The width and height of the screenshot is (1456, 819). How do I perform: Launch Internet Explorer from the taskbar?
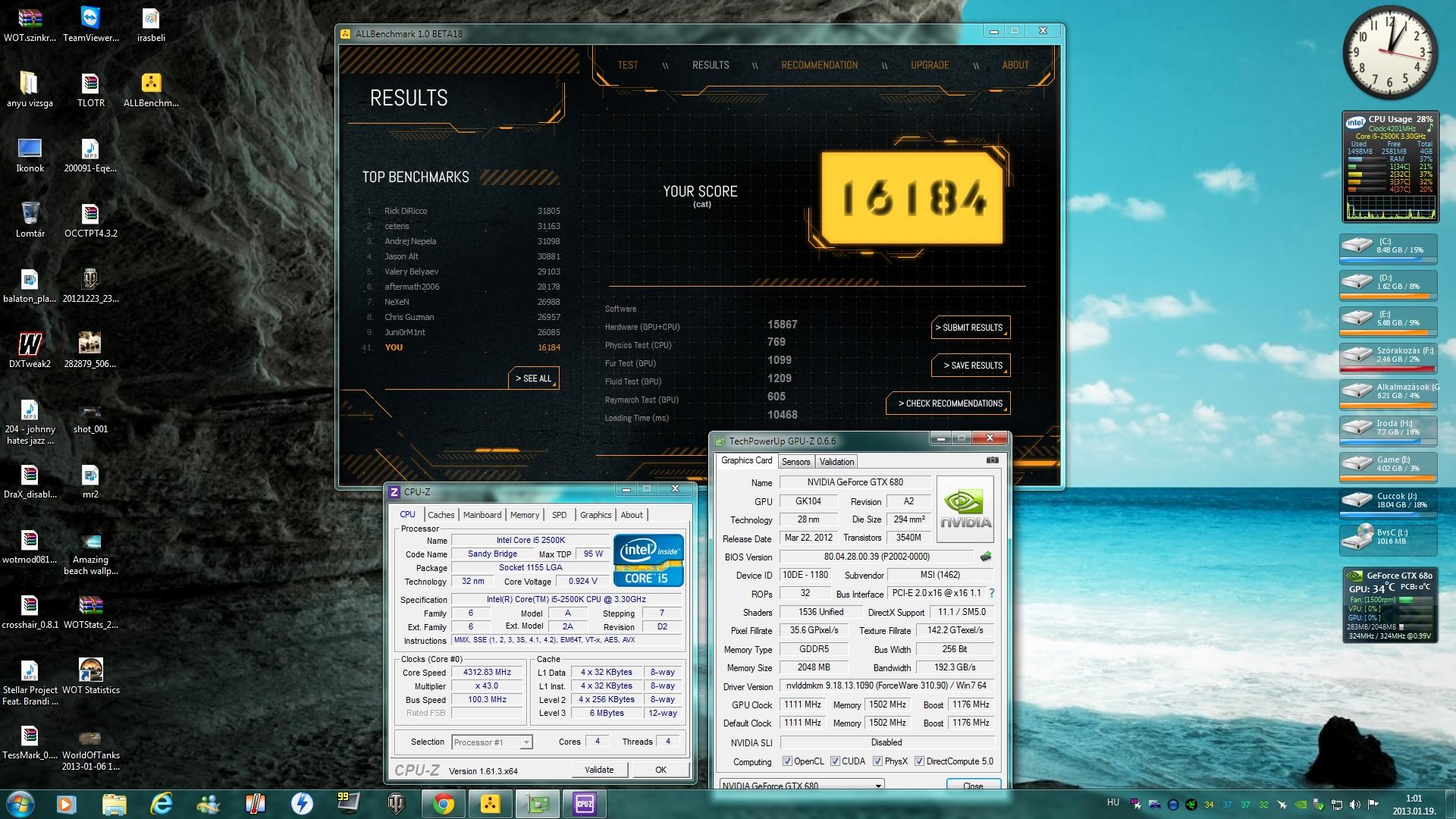[x=161, y=803]
